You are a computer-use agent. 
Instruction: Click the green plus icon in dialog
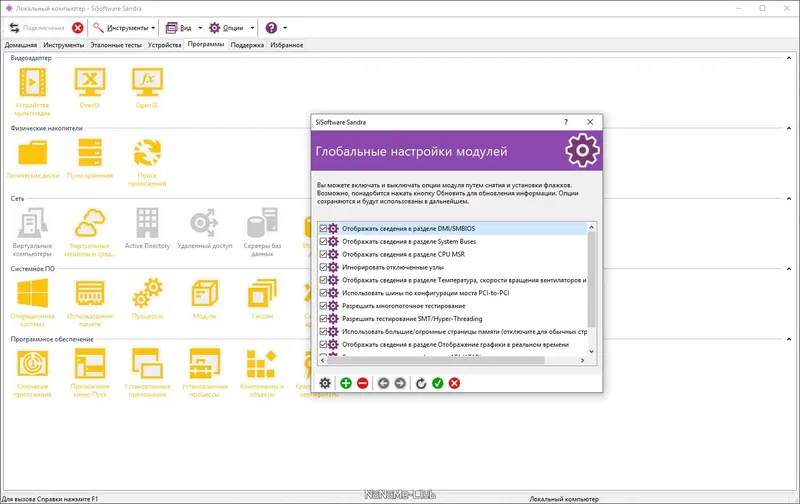tap(346, 383)
